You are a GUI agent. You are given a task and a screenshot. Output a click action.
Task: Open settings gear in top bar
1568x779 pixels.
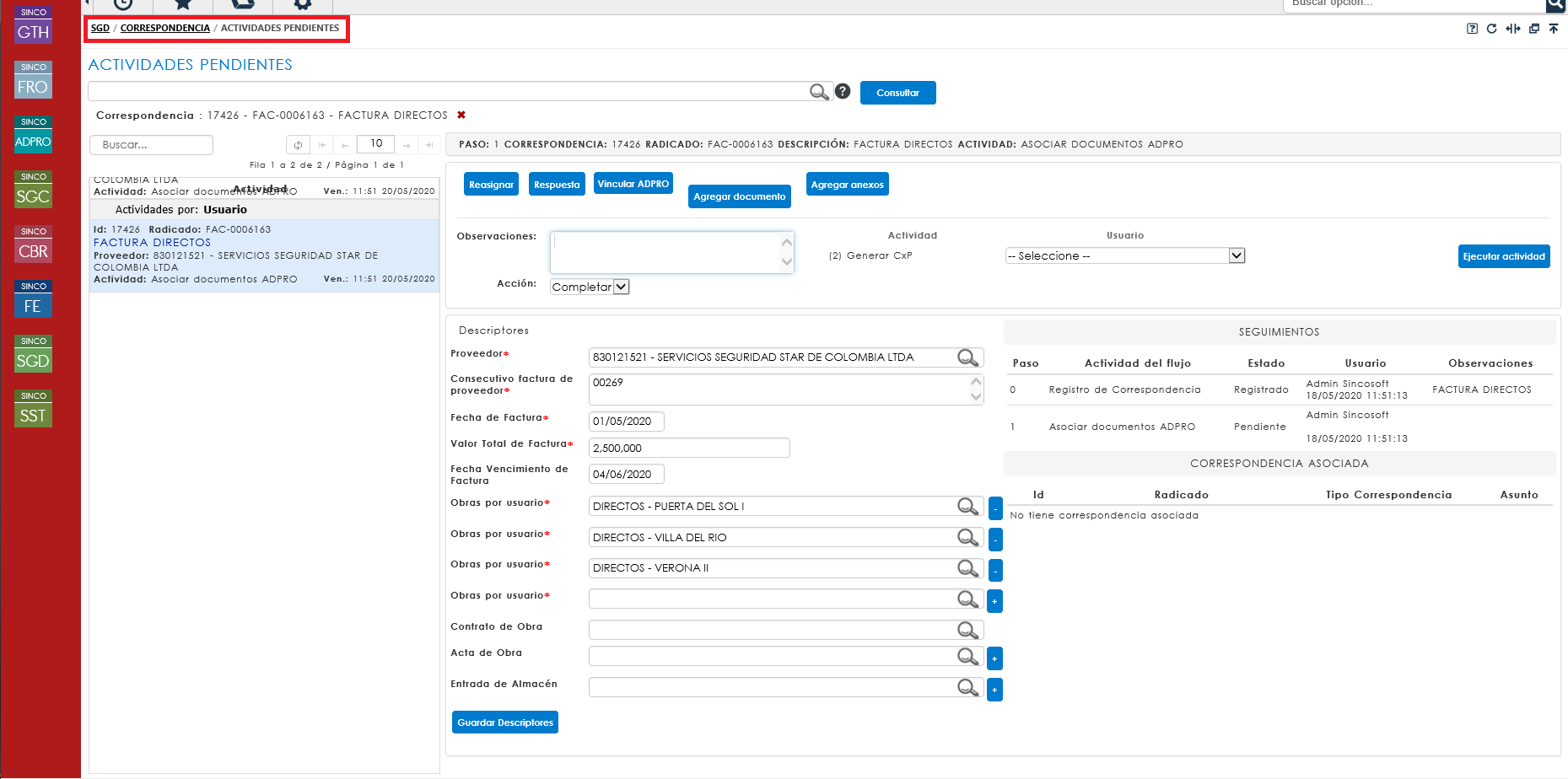(303, 4)
